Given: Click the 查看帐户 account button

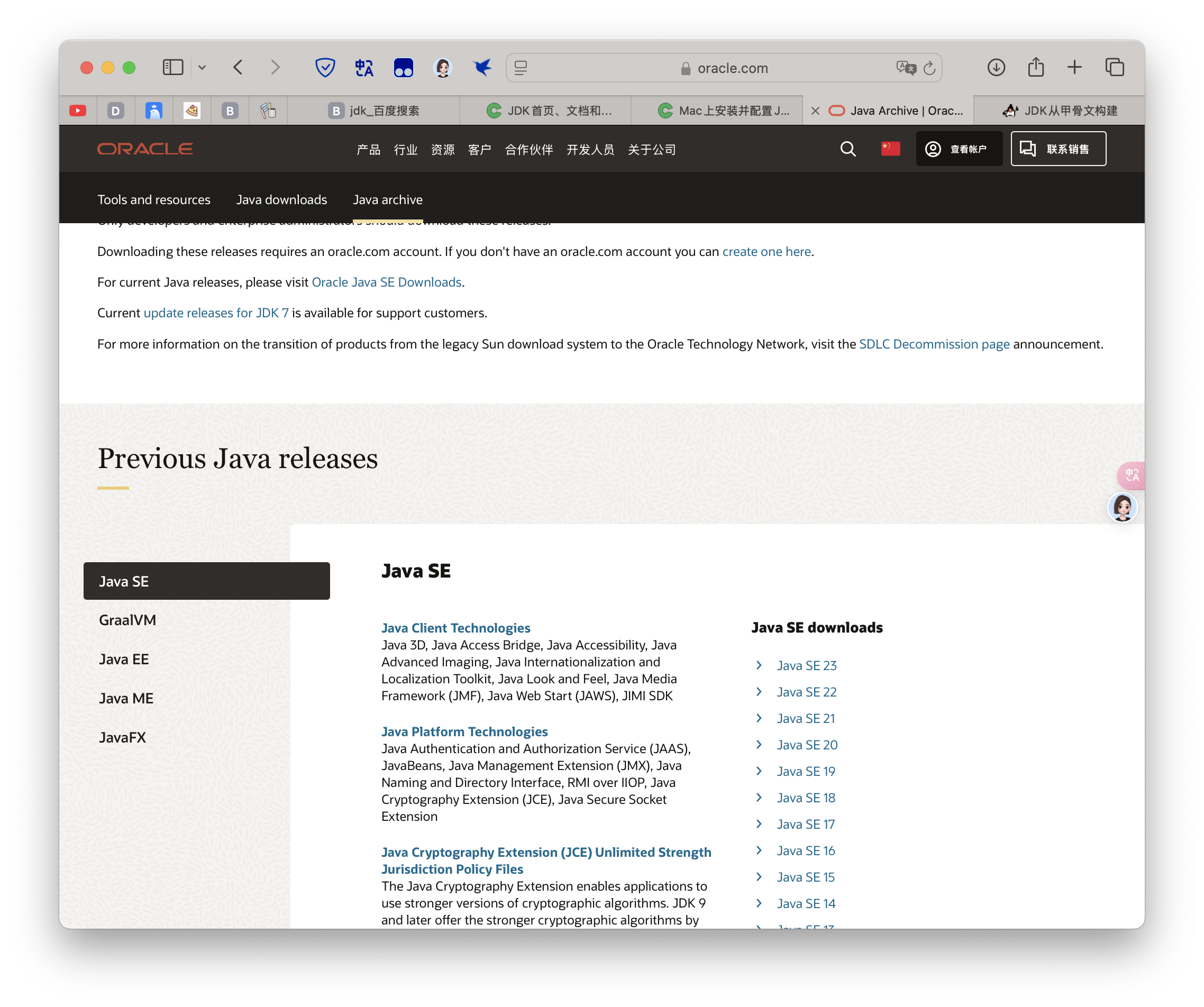Looking at the screenshot, I should coord(959,149).
